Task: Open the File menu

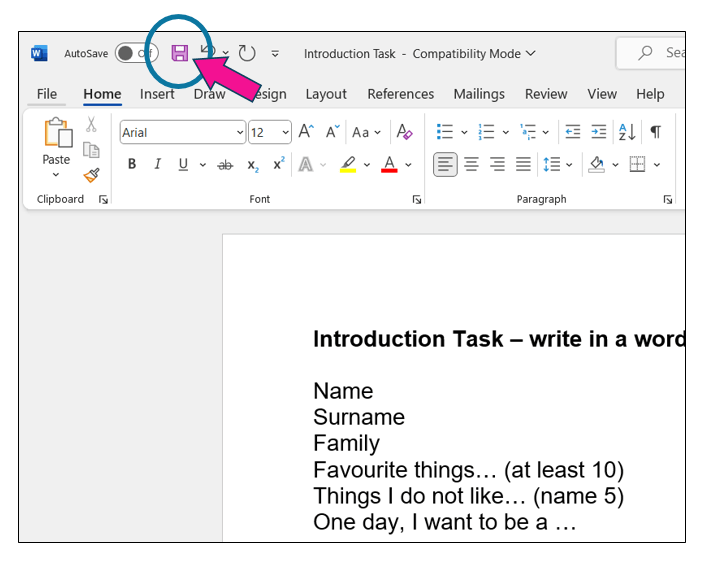Action: point(47,94)
